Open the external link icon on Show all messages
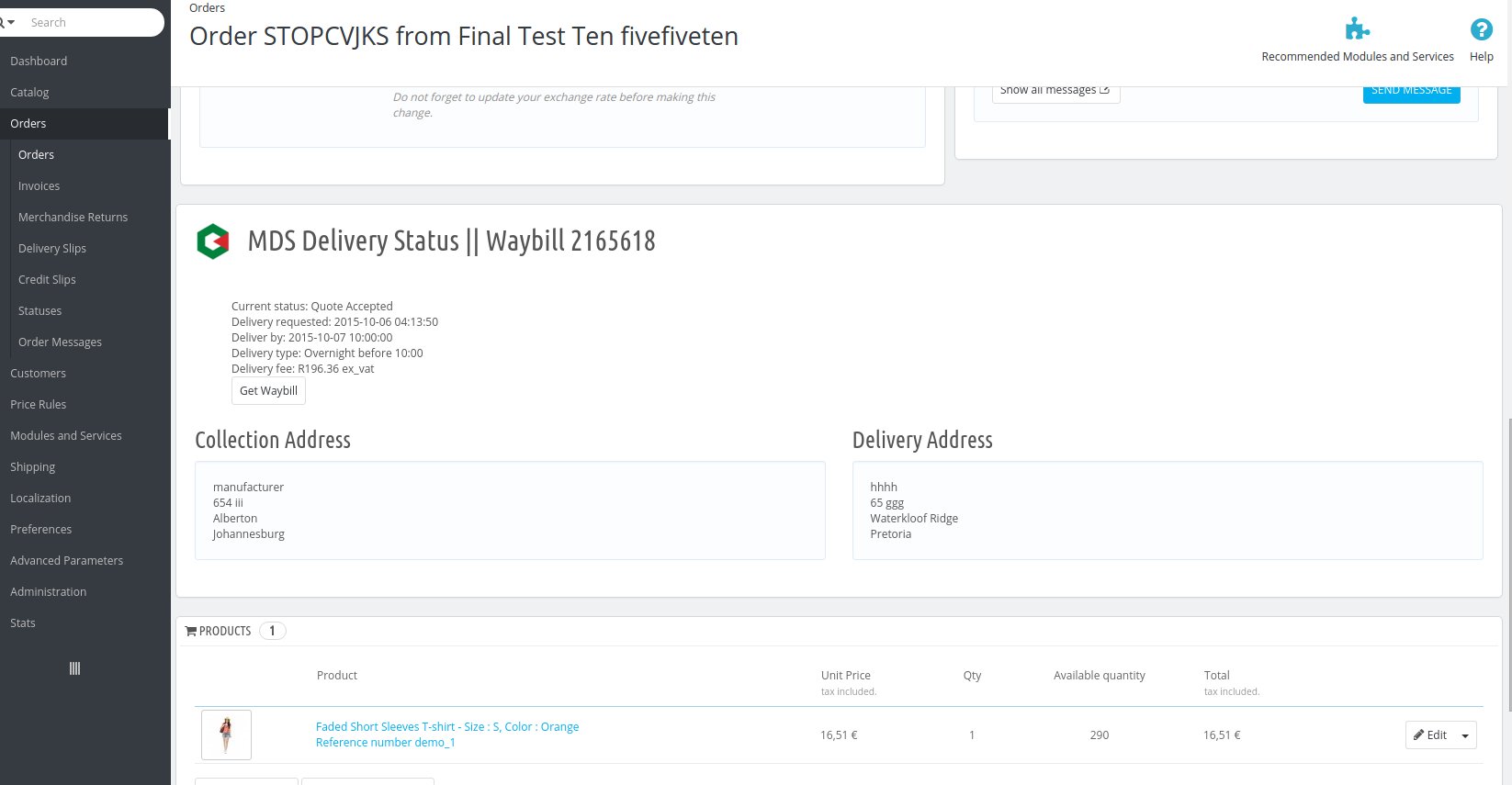Screen dimensions: 1512x785 tap(1104, 90)
